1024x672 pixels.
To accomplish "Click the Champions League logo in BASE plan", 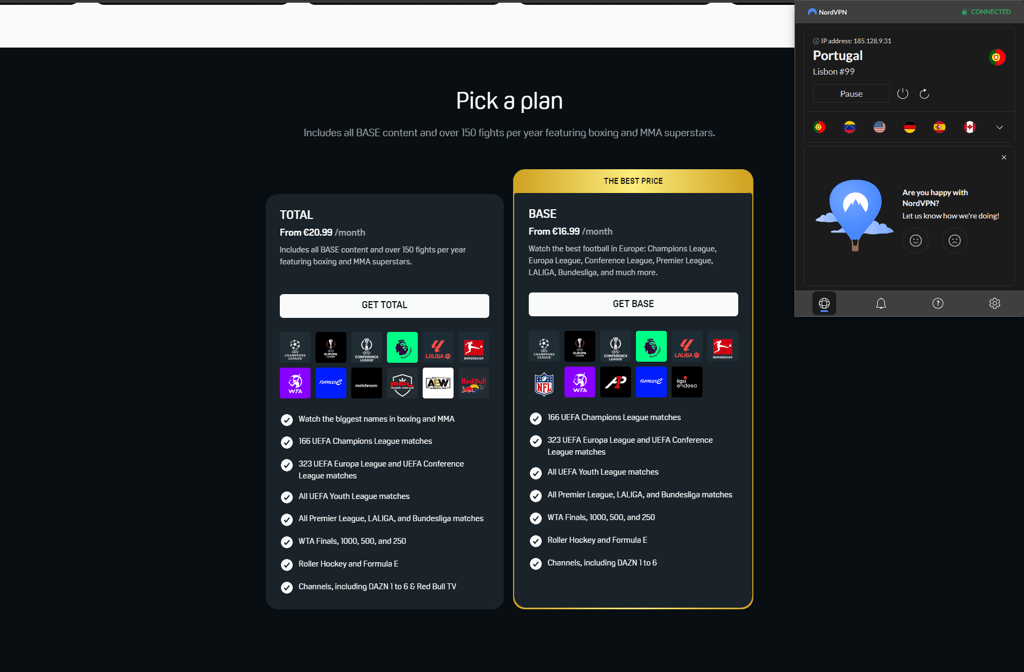I will (544, 346).
